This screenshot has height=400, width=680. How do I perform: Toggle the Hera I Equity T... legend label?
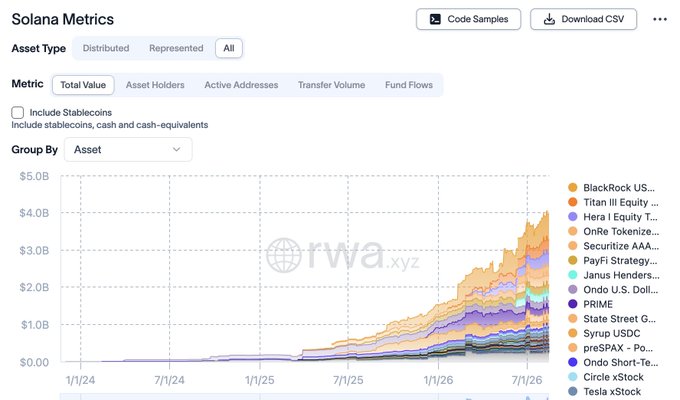[620, 217]
